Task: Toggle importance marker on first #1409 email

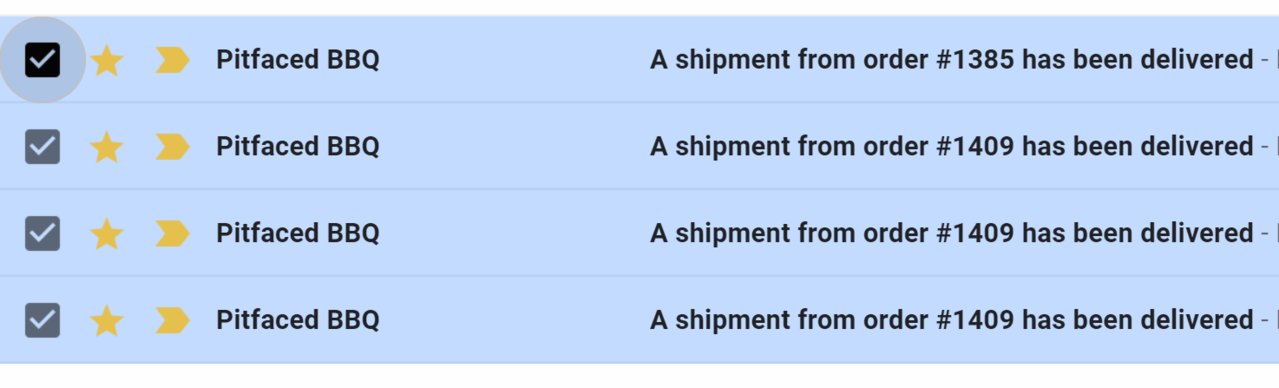Action: [172, 147]
